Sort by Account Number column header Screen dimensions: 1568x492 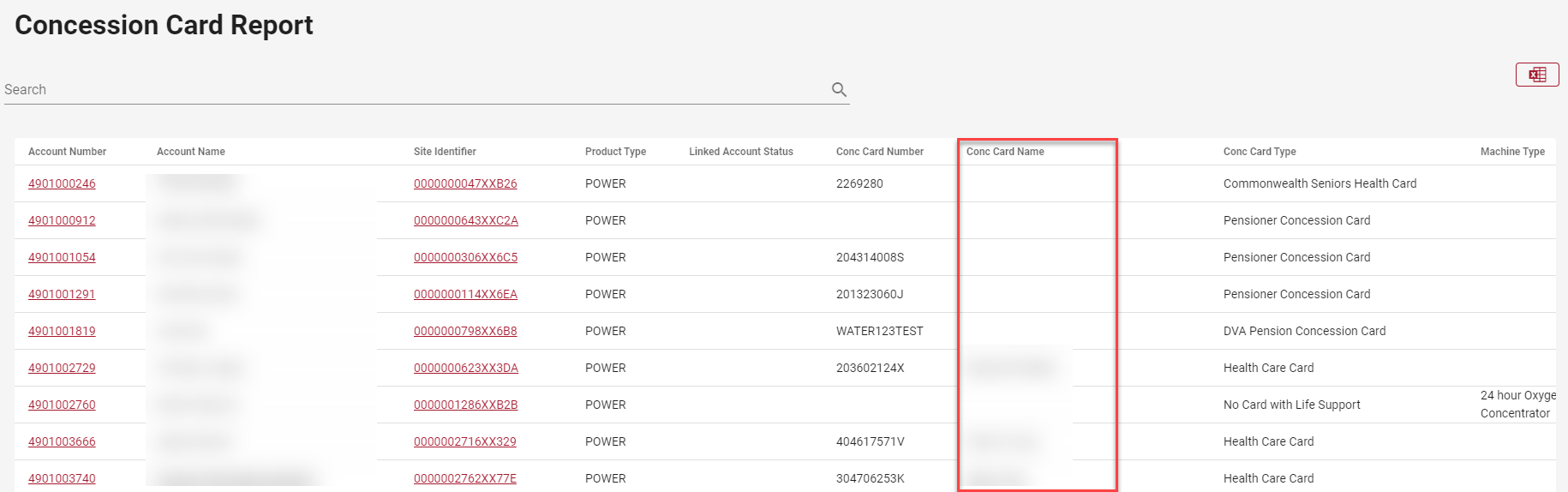tap(67, 152)
